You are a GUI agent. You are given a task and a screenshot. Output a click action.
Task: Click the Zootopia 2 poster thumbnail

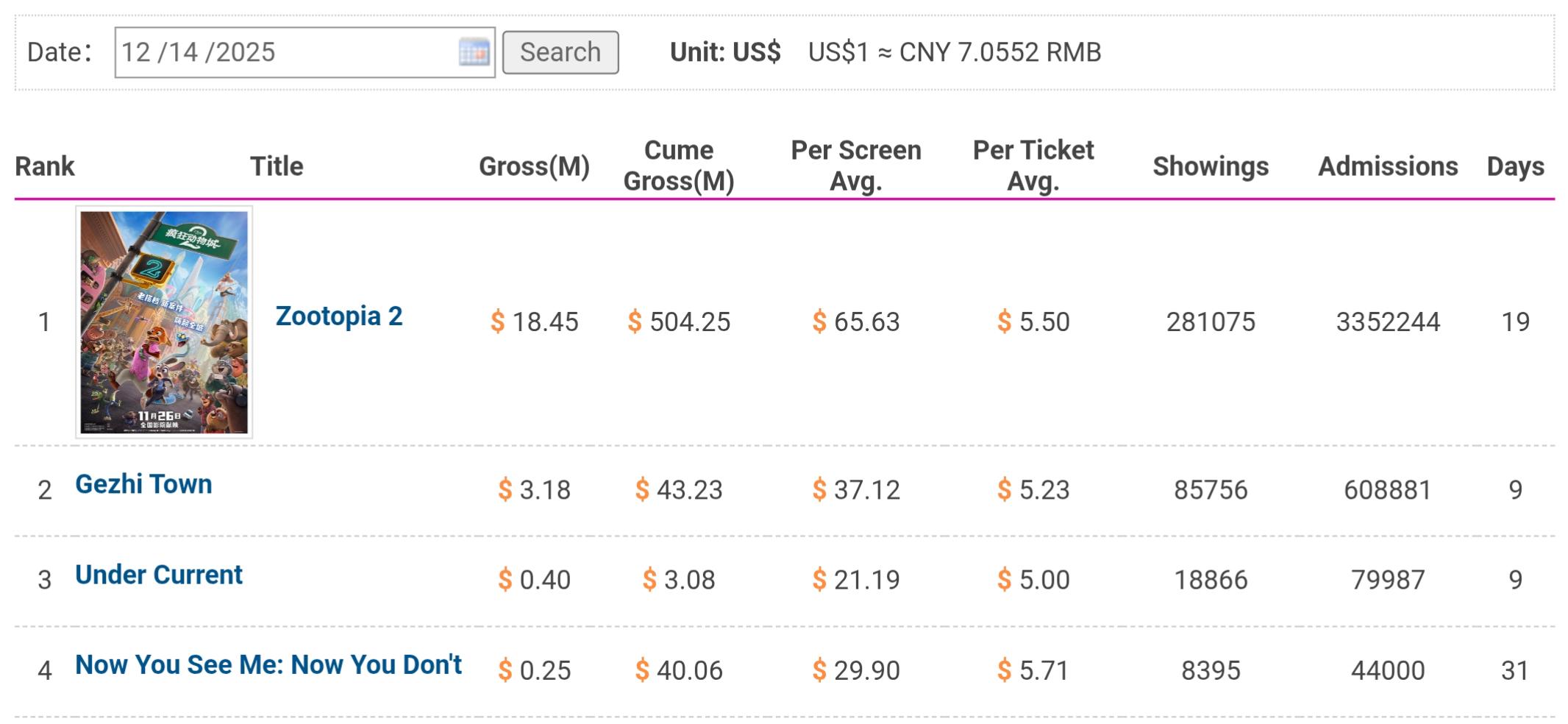[164, 322]
